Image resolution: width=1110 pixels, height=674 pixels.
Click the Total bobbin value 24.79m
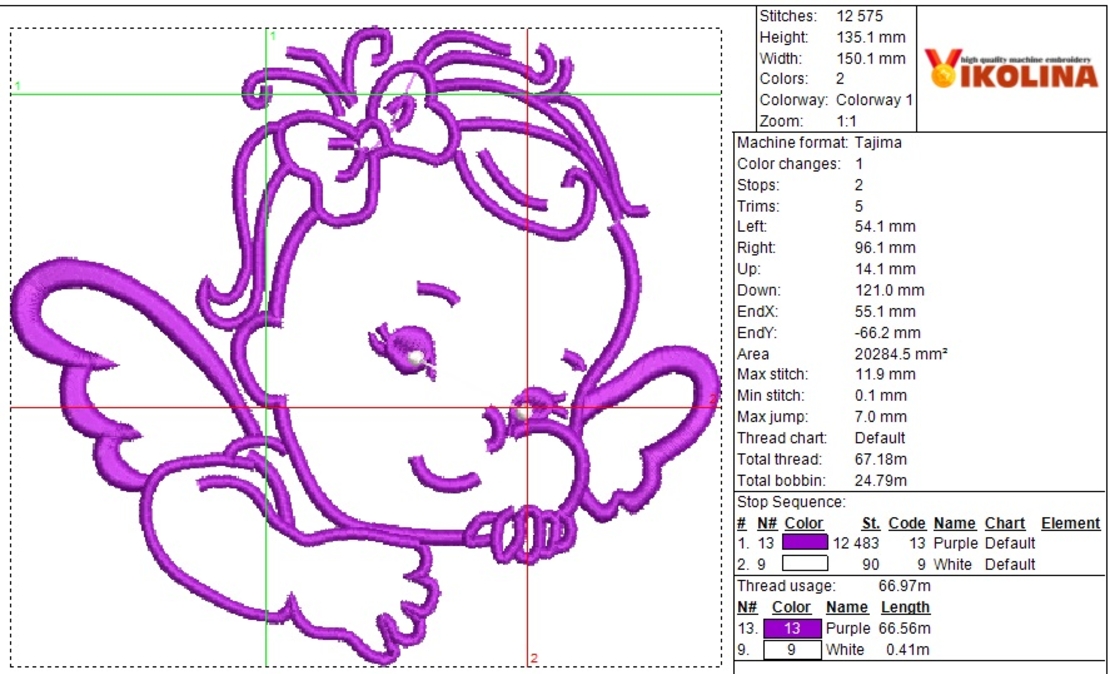(x=881, y=480)
